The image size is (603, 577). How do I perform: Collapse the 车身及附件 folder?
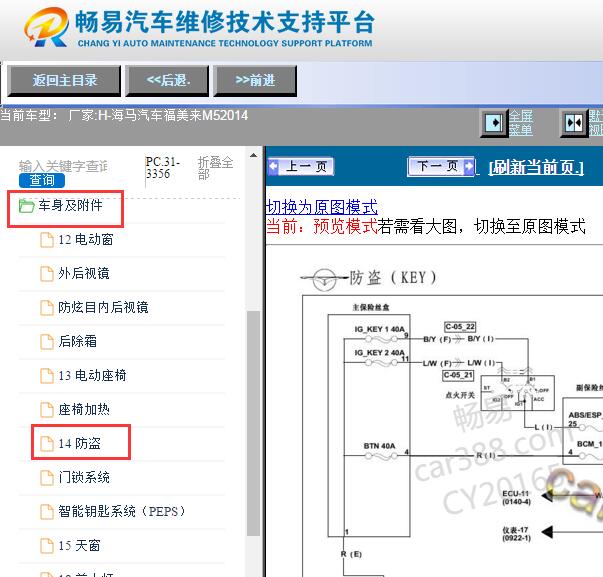70,205
